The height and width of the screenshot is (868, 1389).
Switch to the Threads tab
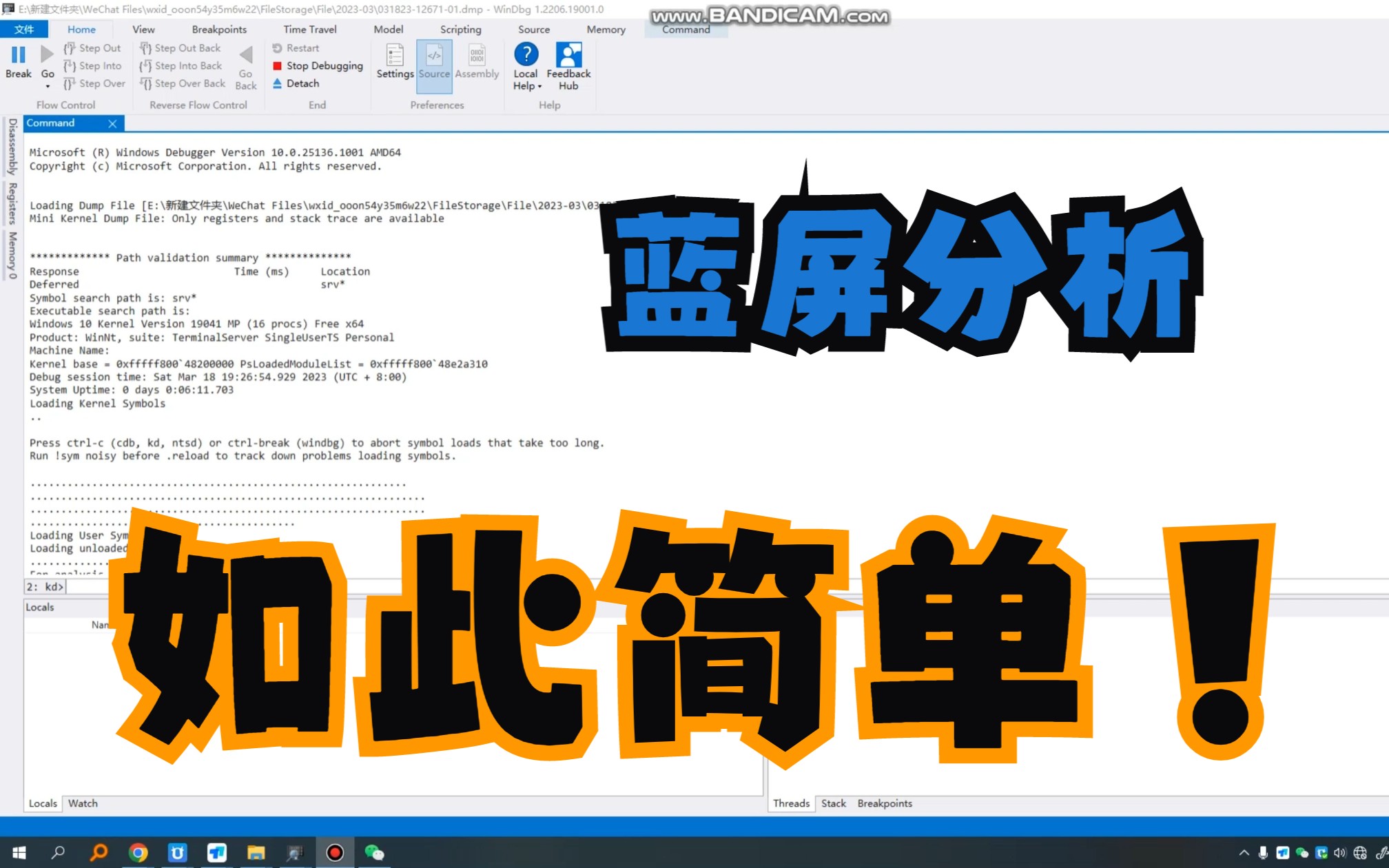point(791,803)
